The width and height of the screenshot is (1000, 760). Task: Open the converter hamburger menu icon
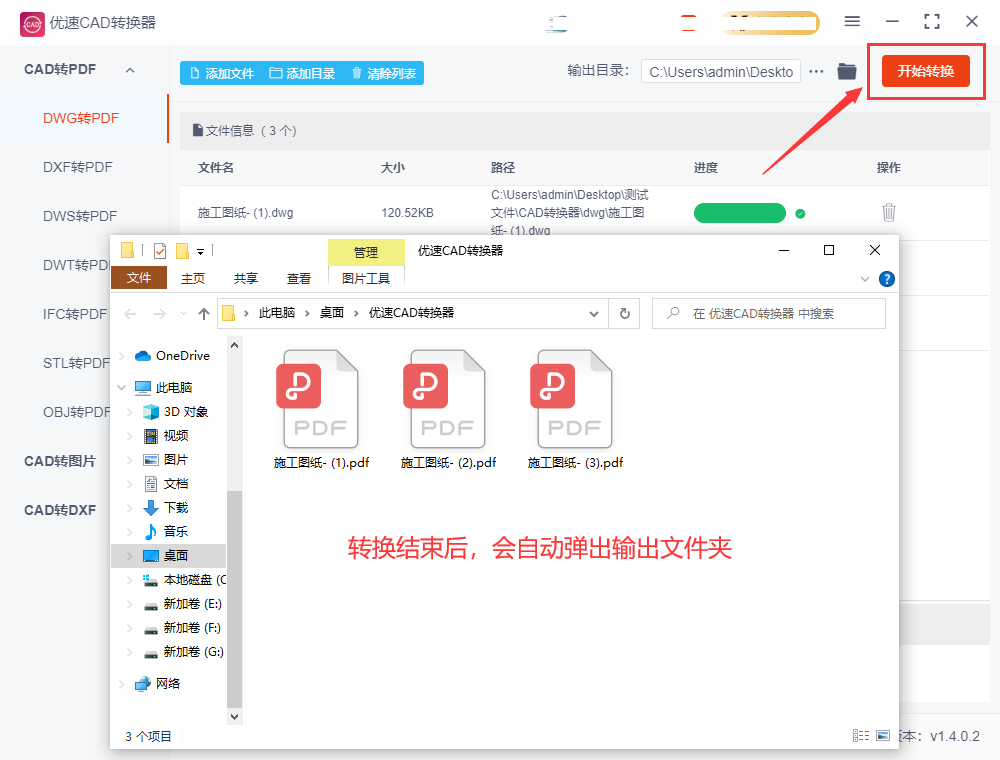pyautogui.click(x=852, y=22)
